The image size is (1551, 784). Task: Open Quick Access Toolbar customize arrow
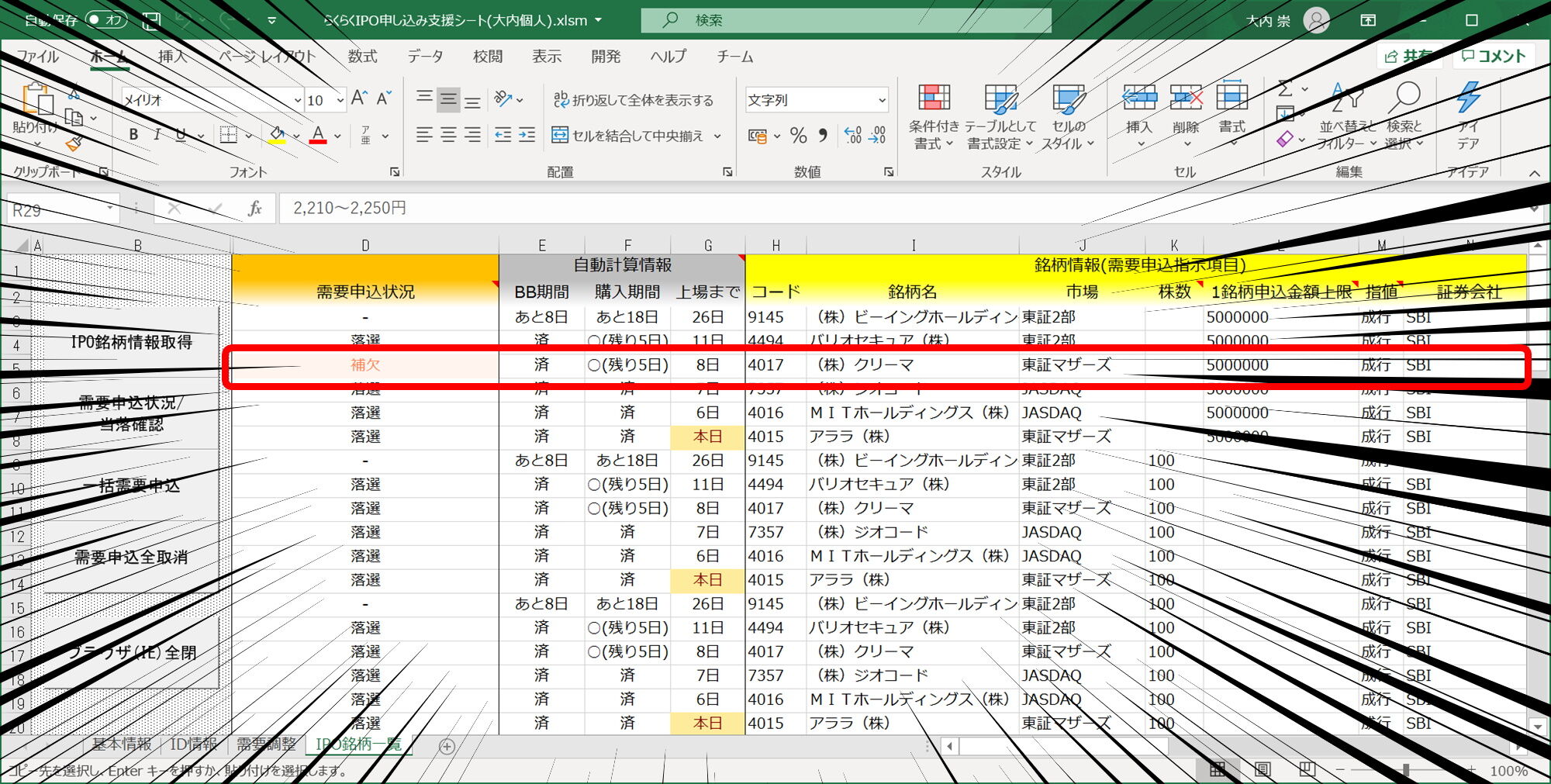click(271, 20)
